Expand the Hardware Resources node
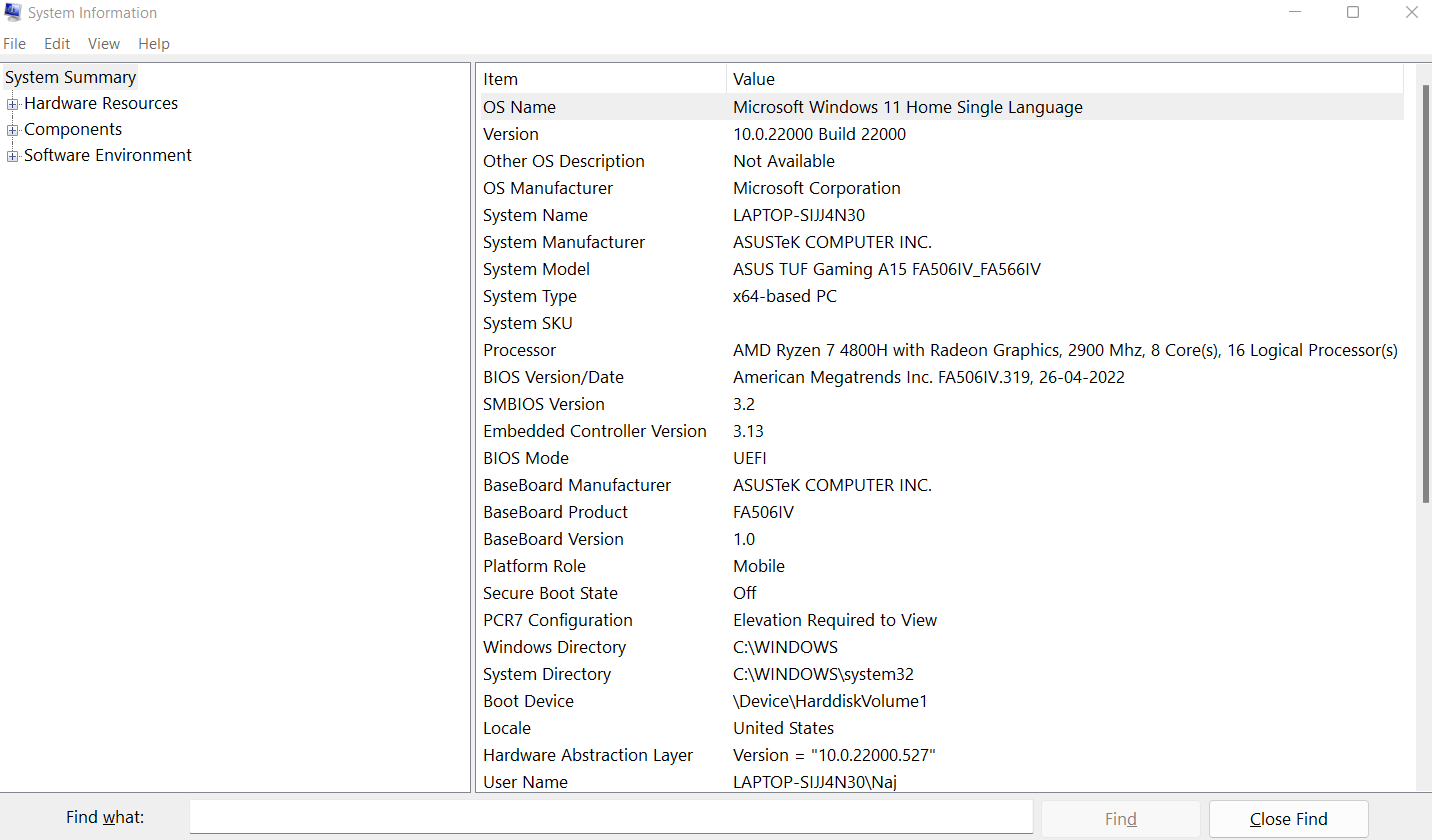1432x840 pixels. coord(13,104)
